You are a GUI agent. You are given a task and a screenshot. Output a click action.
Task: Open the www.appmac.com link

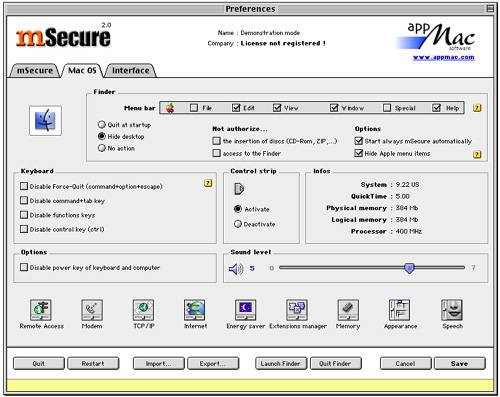click(444, 57)
